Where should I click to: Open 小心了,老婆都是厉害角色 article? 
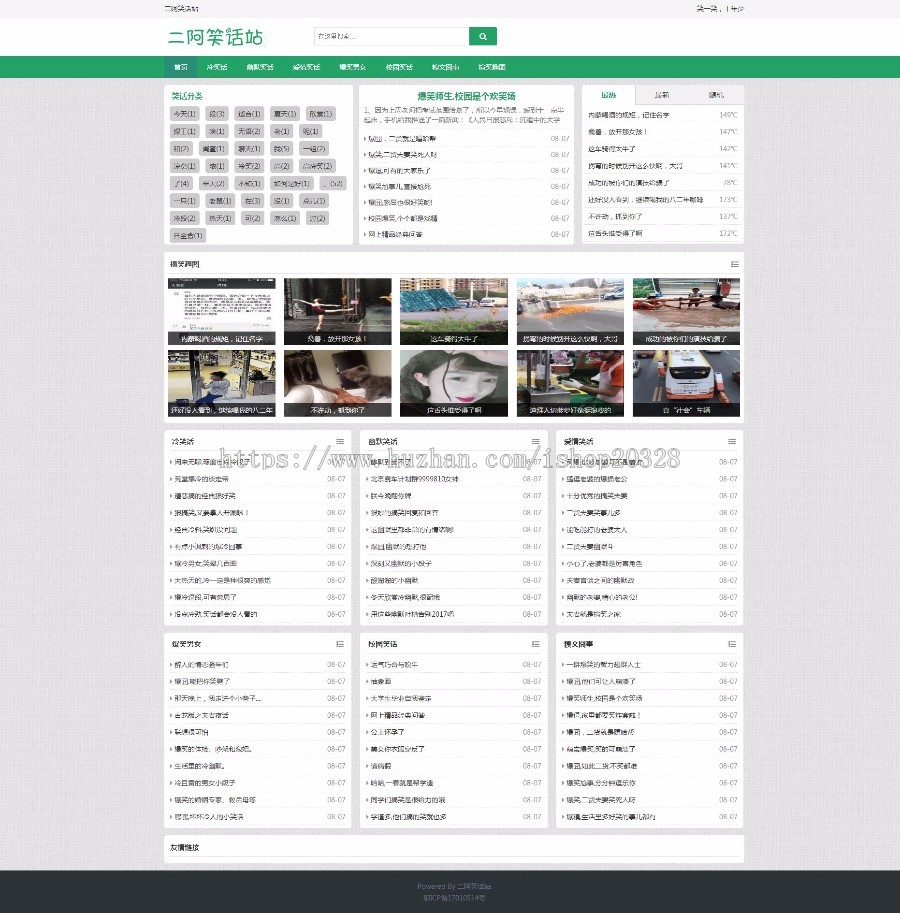(604, 564)
